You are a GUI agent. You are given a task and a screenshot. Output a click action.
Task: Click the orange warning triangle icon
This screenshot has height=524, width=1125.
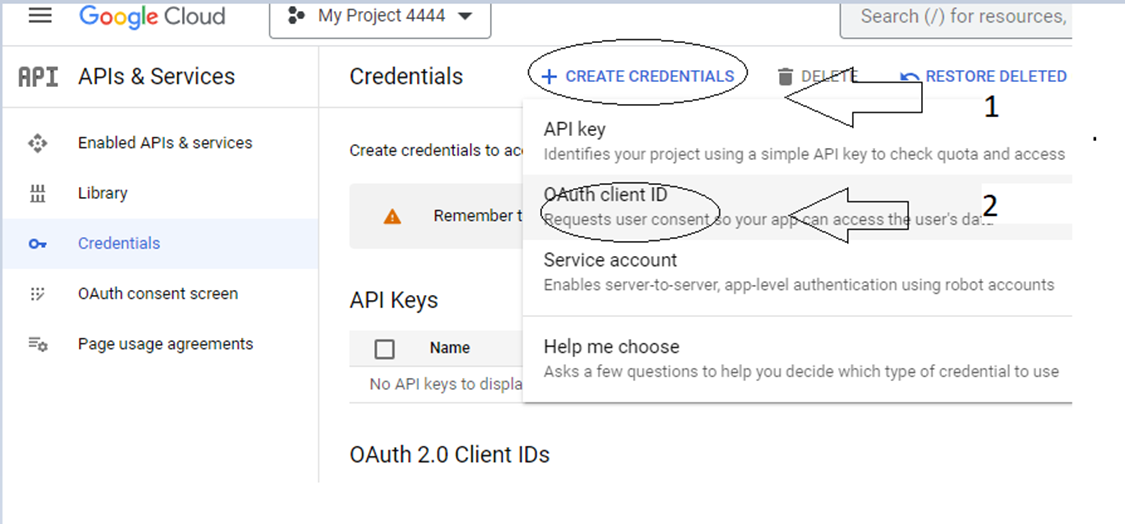(x=392, y=216)
